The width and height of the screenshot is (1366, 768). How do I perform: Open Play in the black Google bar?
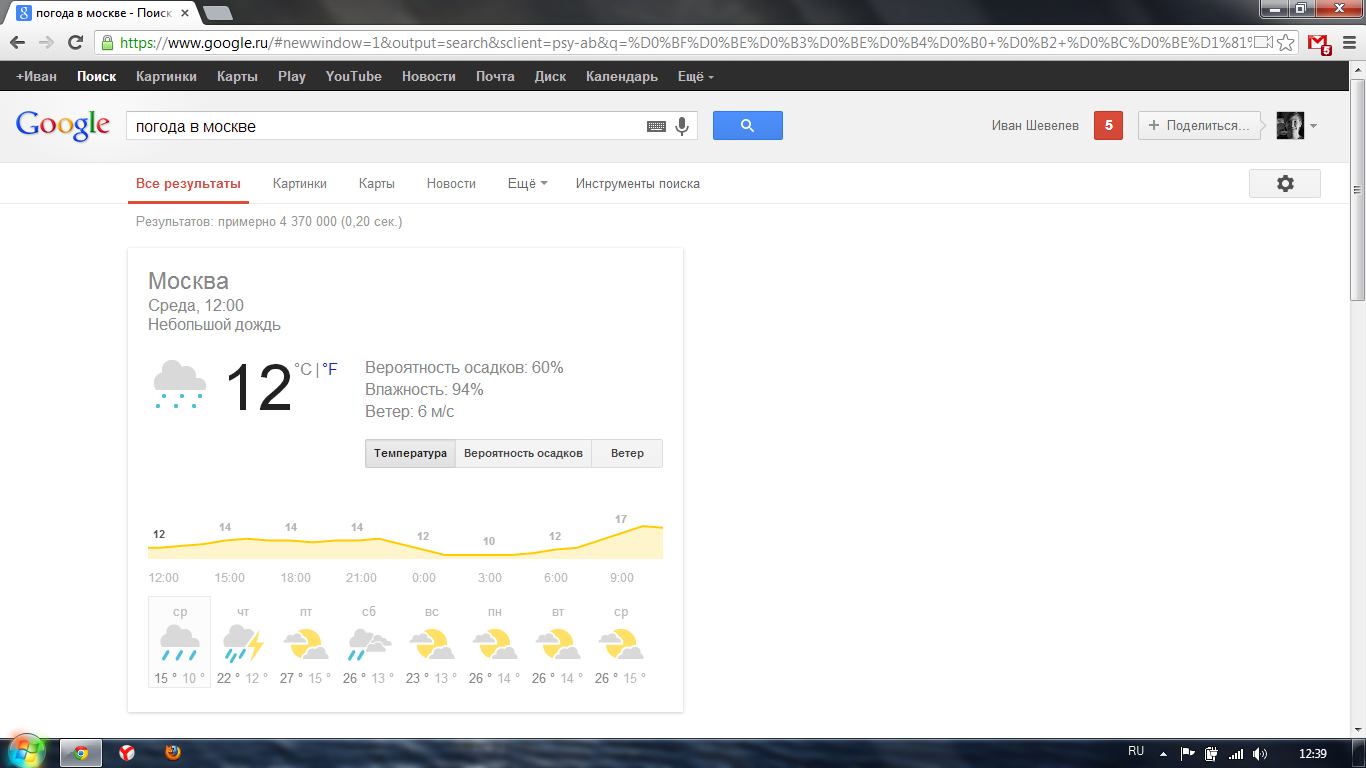pyautogui.click(x=292, y=77)
